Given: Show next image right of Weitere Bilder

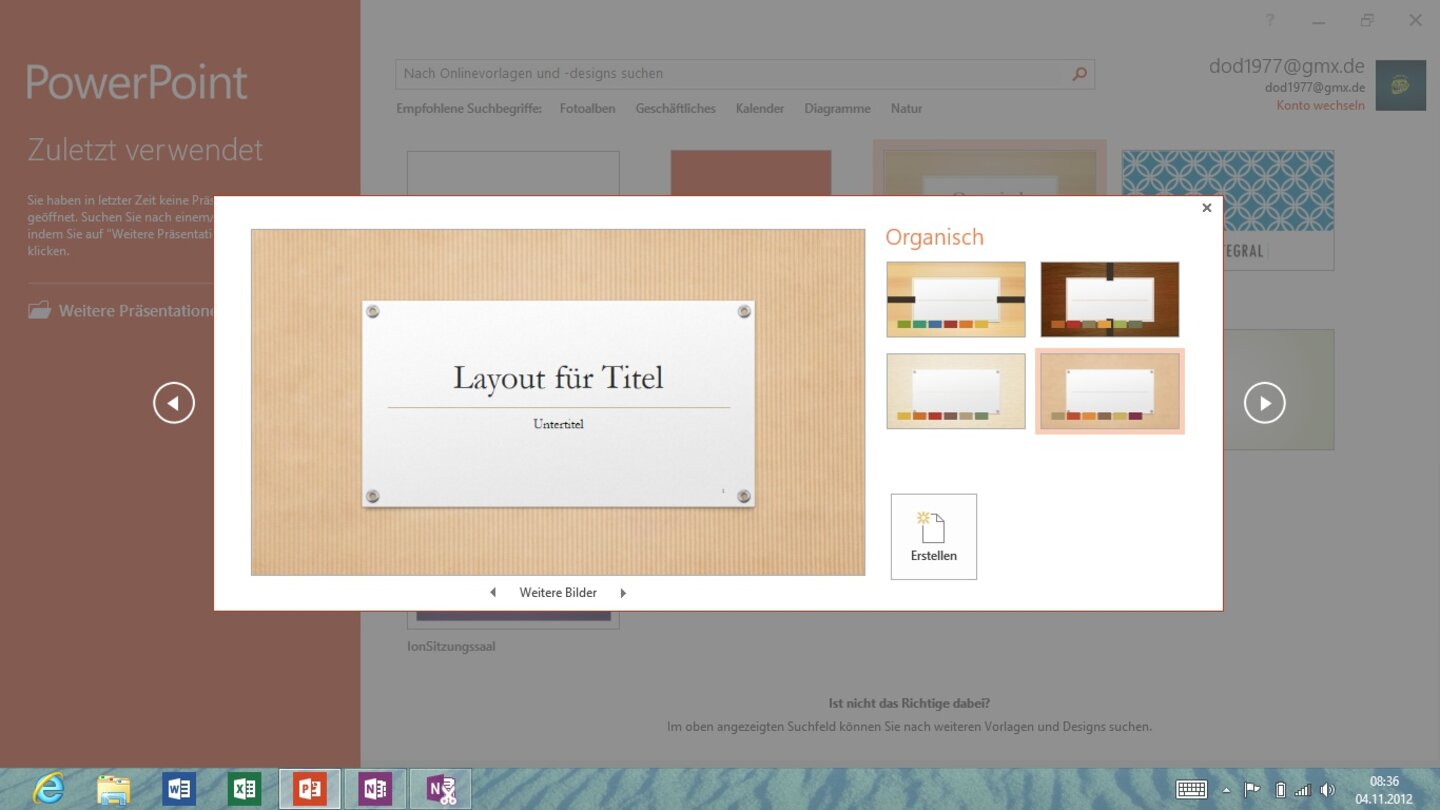Looking at the screenshot, I should 622,593.
